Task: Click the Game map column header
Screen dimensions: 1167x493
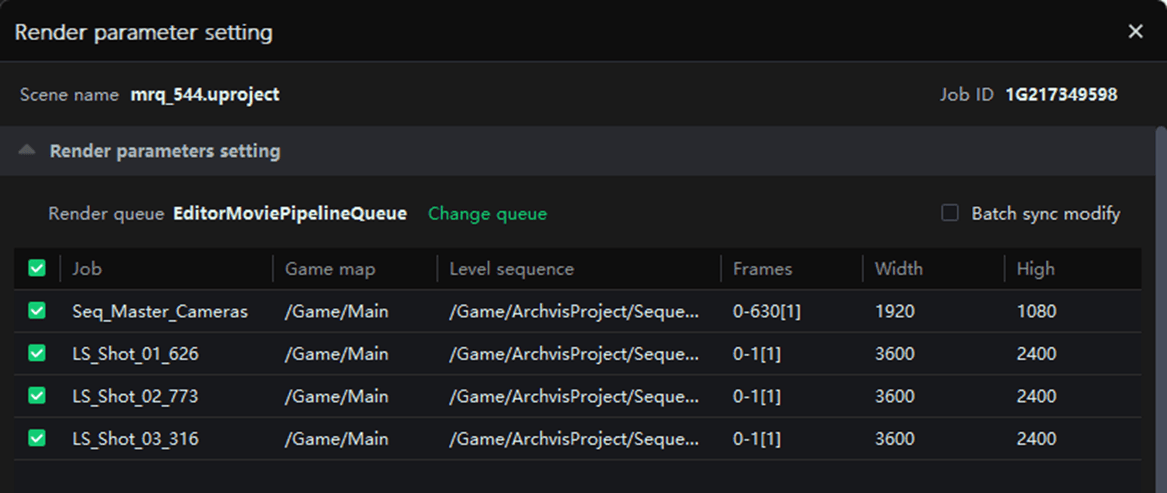Action: pyautogui.click(x=330, y=269)
